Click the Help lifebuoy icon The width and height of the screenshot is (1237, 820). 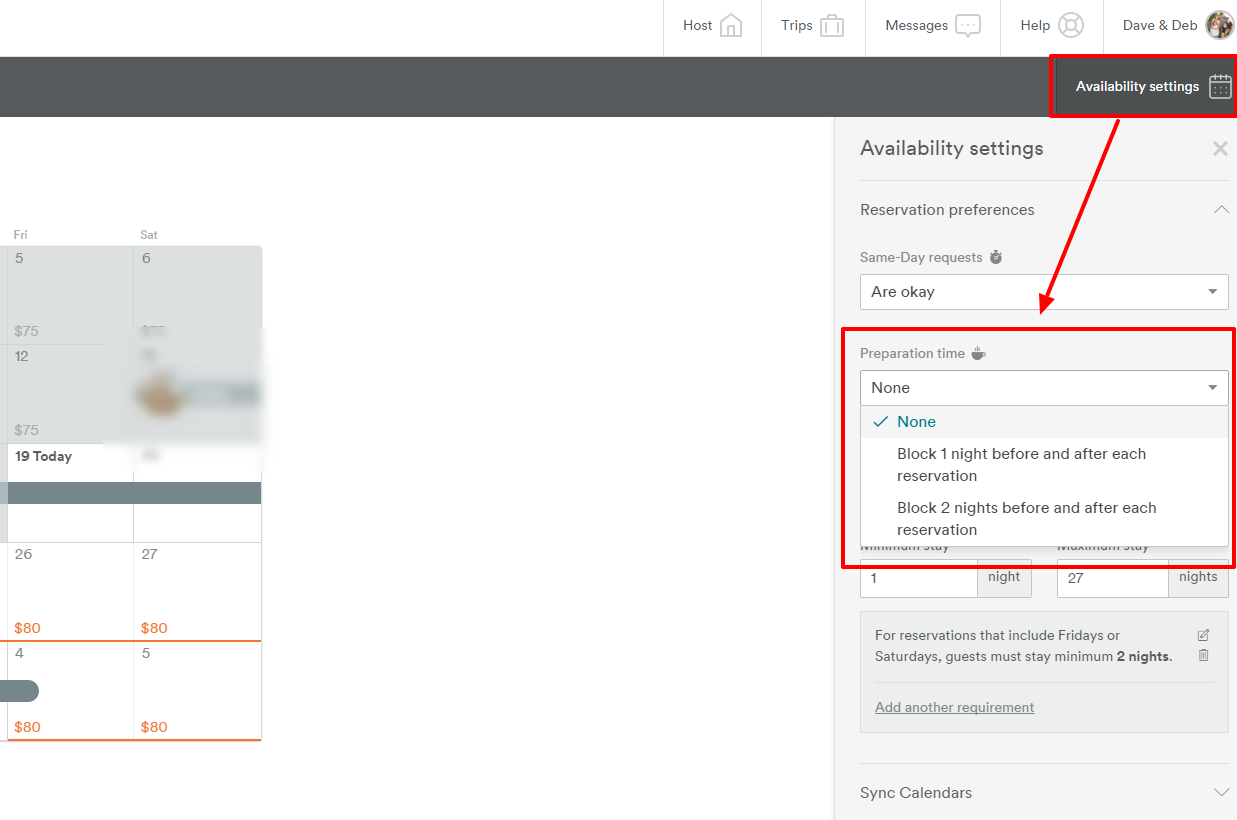[x=1070, y=26]
